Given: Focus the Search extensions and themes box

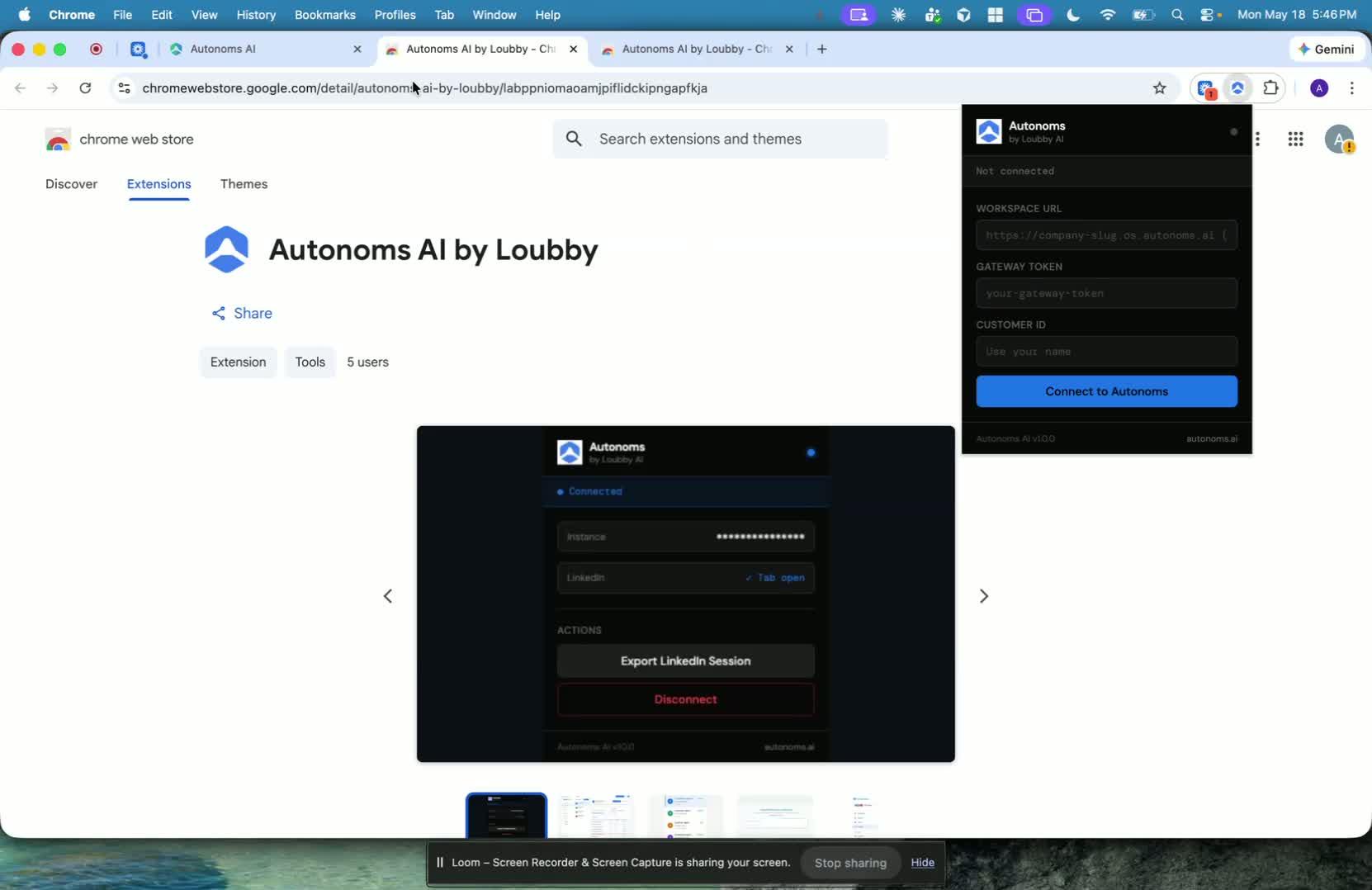Looking at the screenshot, I should (721, 139).
